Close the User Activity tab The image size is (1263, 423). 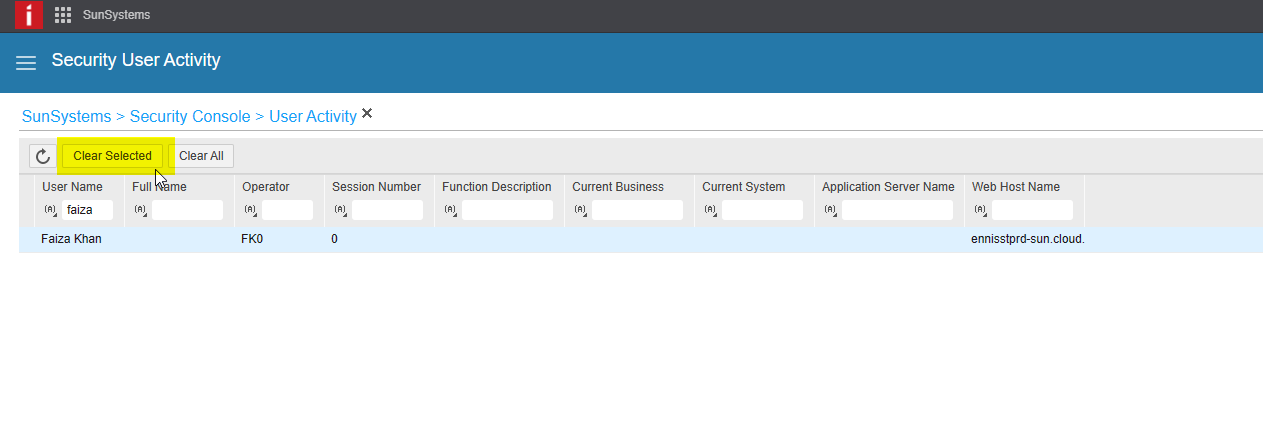[x=367, y=114]
